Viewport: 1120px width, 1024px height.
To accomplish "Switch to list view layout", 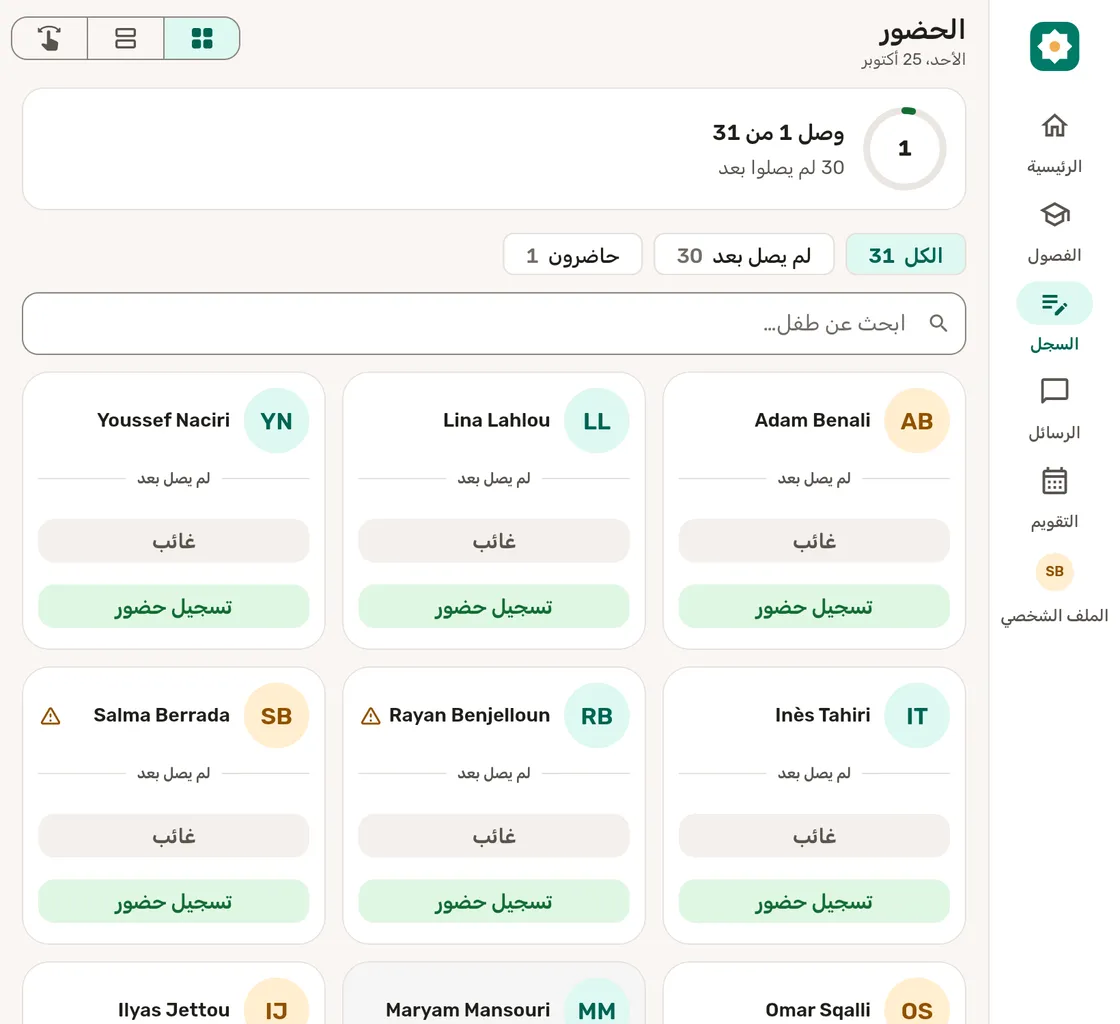I will tap(126, 38).
